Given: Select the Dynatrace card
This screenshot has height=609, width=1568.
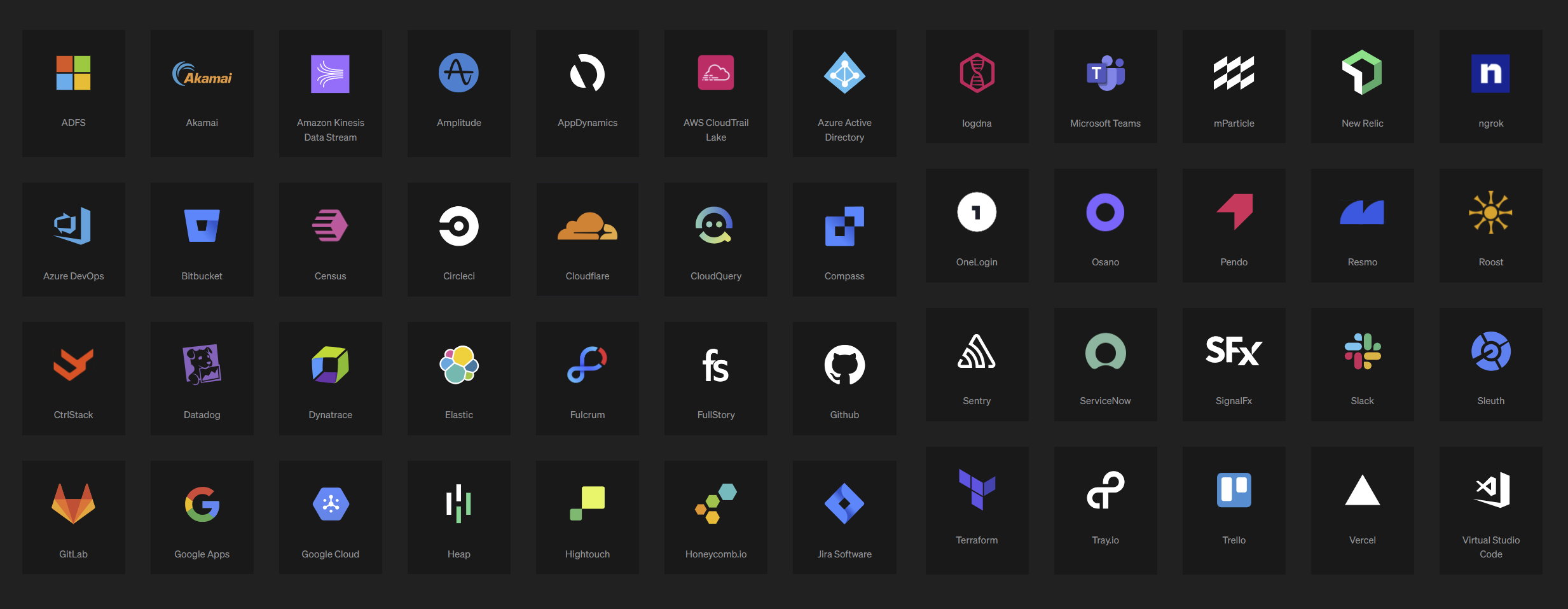Looking at the screenshot, I should pyautogui.click(x=331, y=378).
